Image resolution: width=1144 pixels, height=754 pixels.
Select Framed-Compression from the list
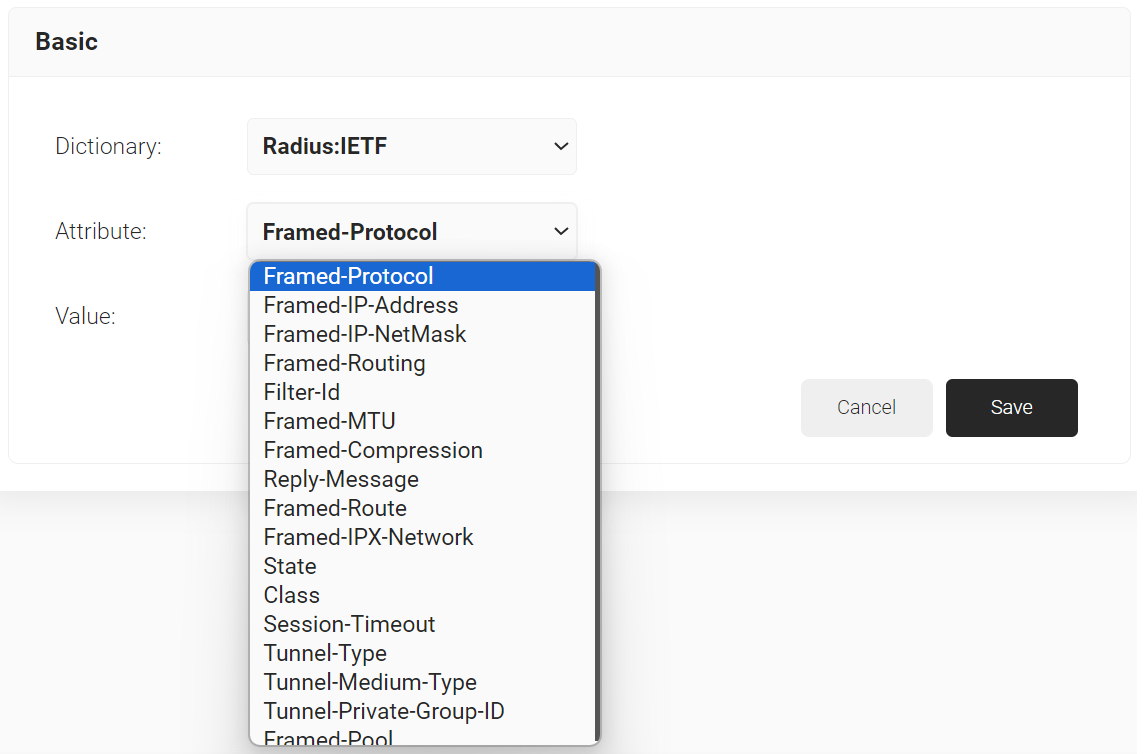pyautogui.click(x=422, y=451)
